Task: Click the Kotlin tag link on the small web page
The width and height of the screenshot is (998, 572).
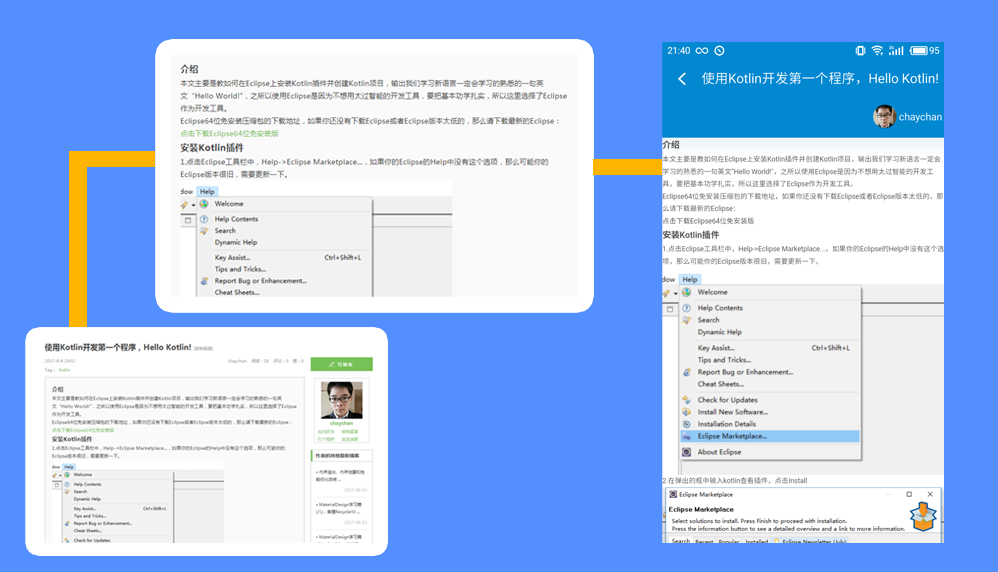Action: [x=64, y=370]
